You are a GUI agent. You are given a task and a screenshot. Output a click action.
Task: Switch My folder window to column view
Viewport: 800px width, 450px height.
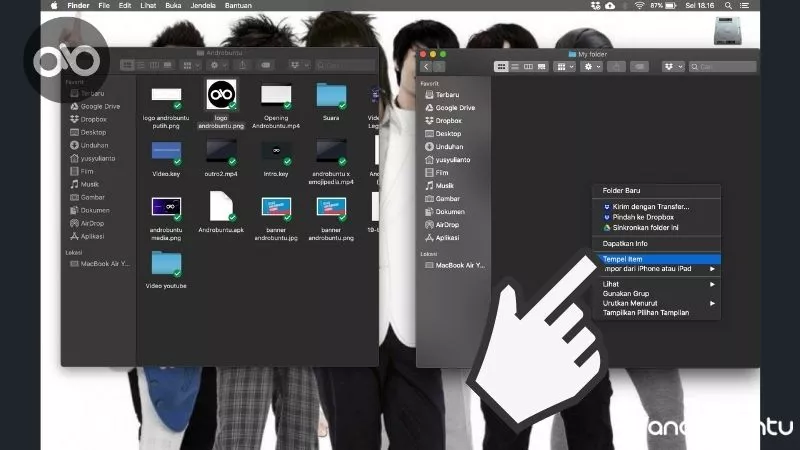click(528, 67)
